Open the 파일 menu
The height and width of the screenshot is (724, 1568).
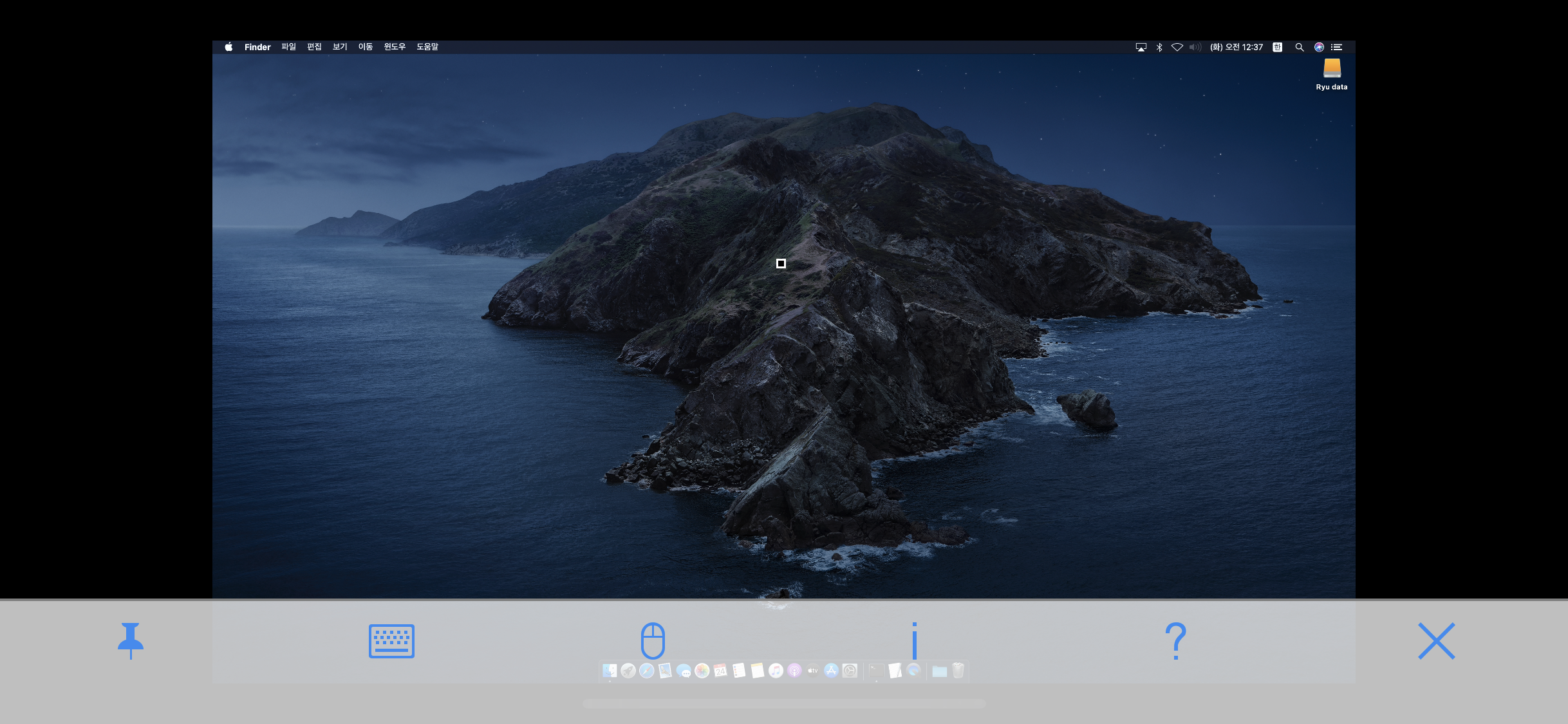coord(288,47)
